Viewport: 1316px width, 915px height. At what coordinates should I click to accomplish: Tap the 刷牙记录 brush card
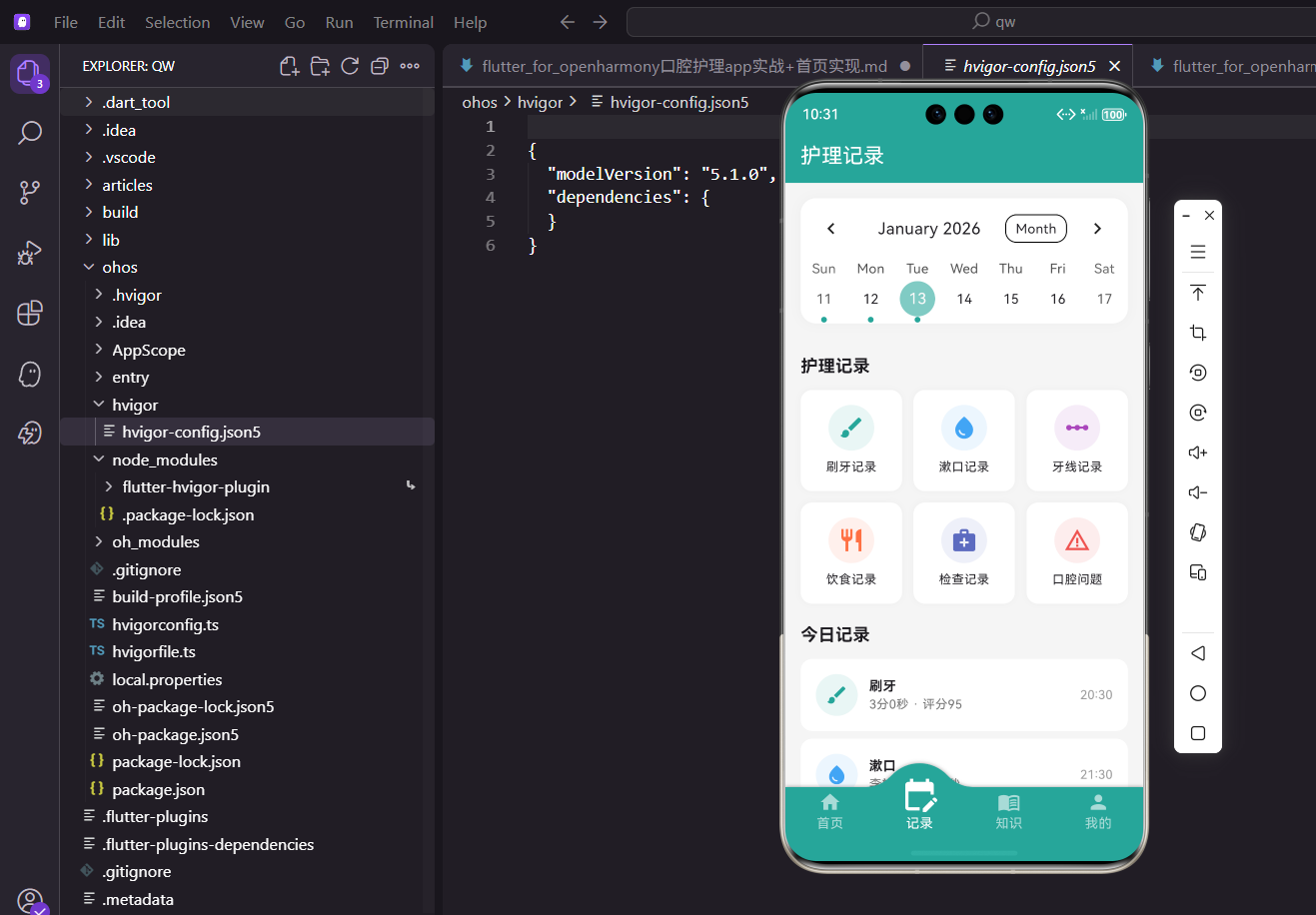click(851, 441)
